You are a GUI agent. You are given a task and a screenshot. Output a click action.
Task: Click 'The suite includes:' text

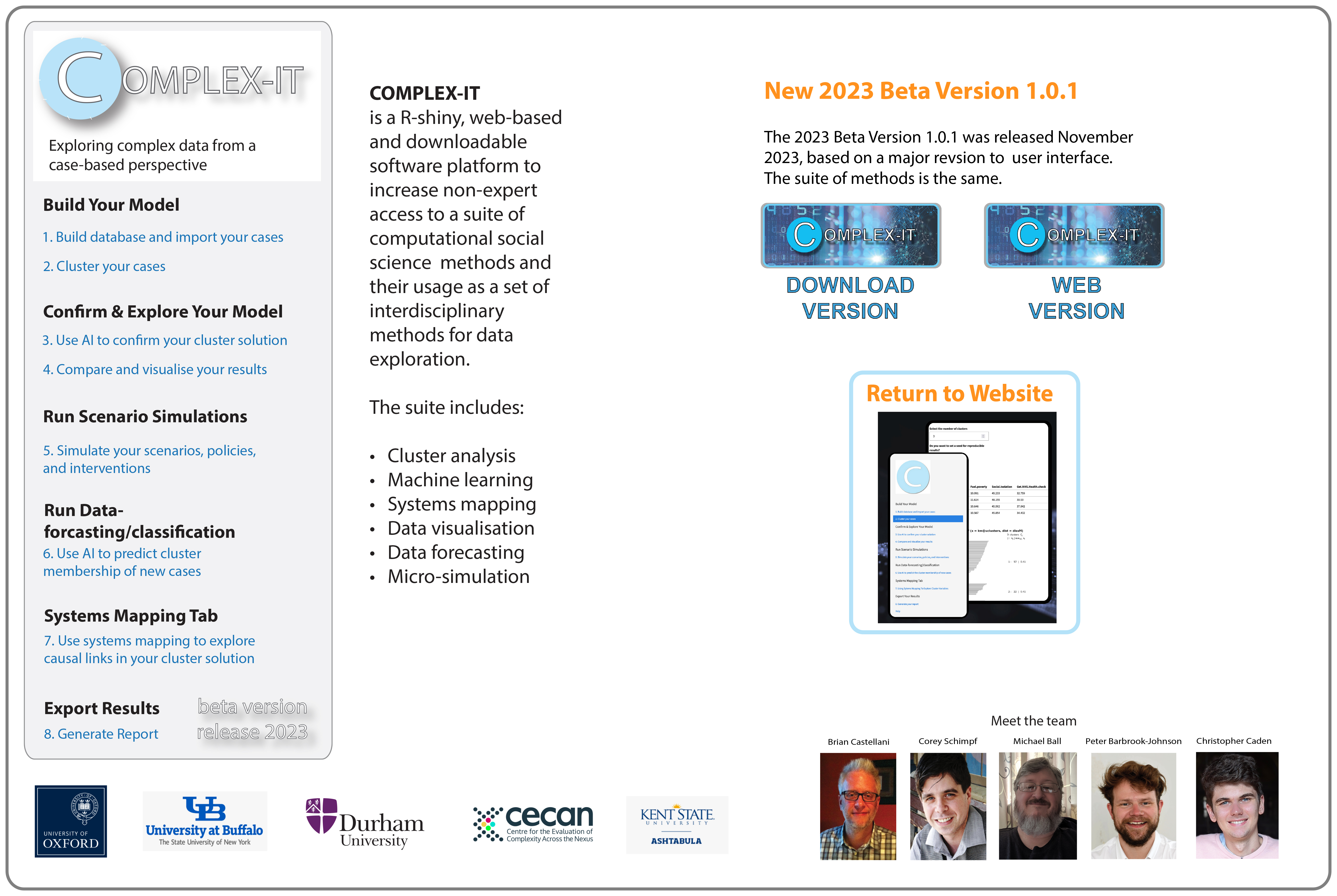(446, 408)
